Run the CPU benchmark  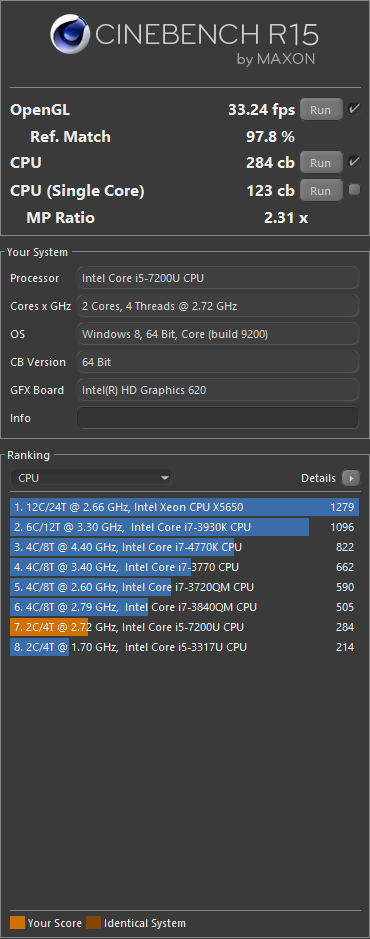tap(321, 162)
